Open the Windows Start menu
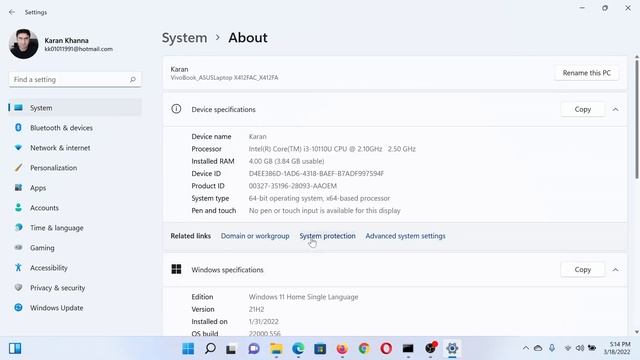 coord(188,349)
